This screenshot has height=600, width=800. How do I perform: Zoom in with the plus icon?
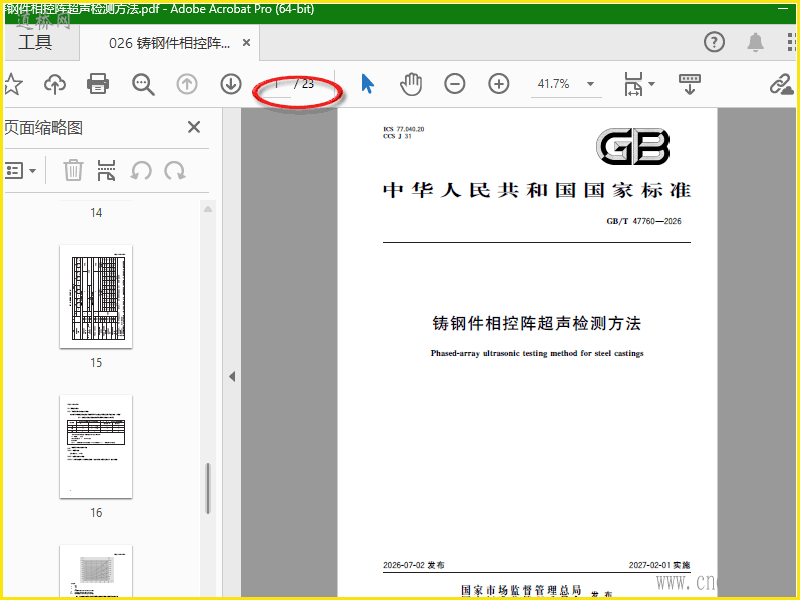pyautogui.click(x=498, y=84)
